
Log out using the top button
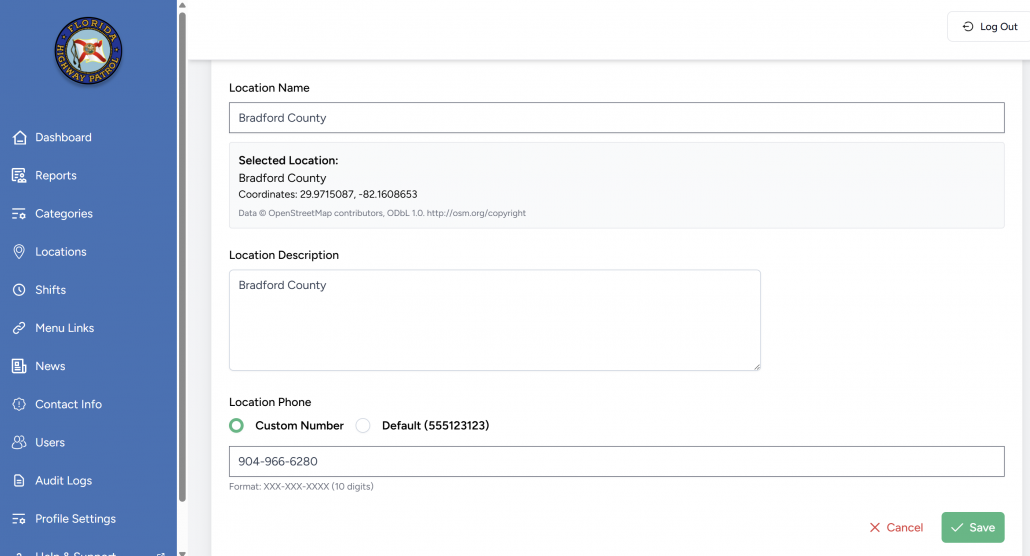[x=989, y=27]
